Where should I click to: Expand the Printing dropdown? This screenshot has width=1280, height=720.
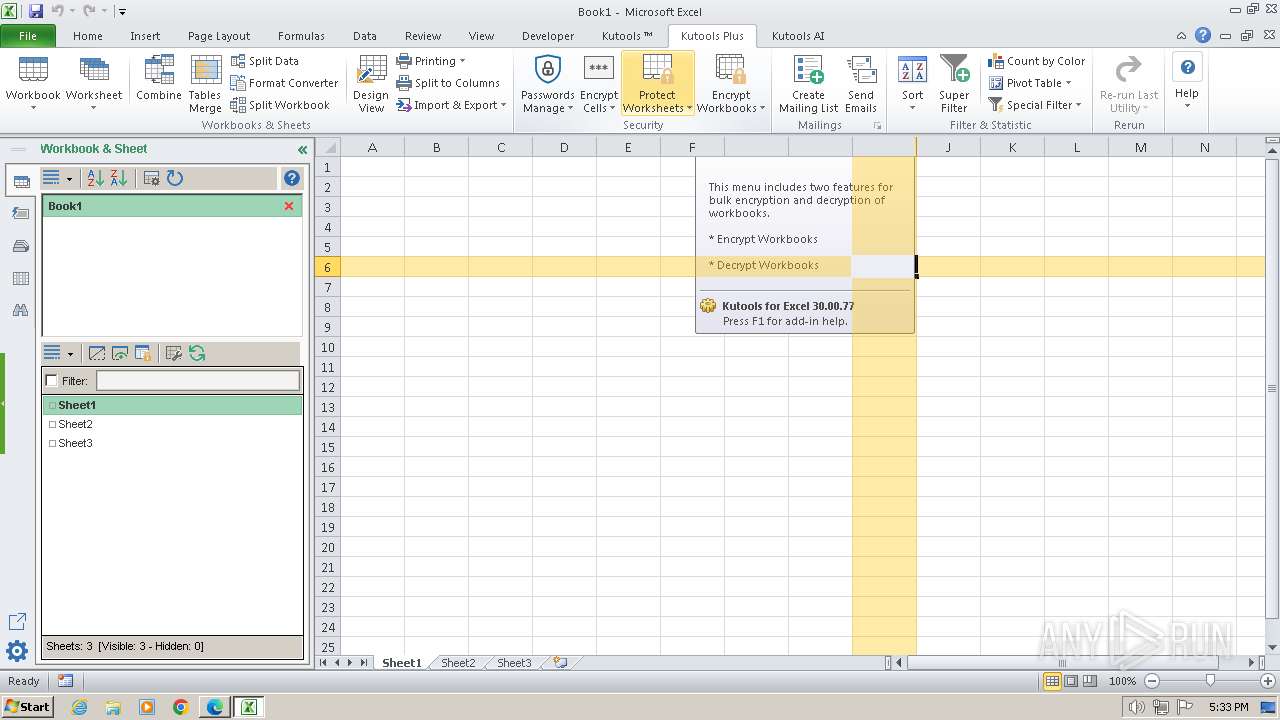click(431, 61)
